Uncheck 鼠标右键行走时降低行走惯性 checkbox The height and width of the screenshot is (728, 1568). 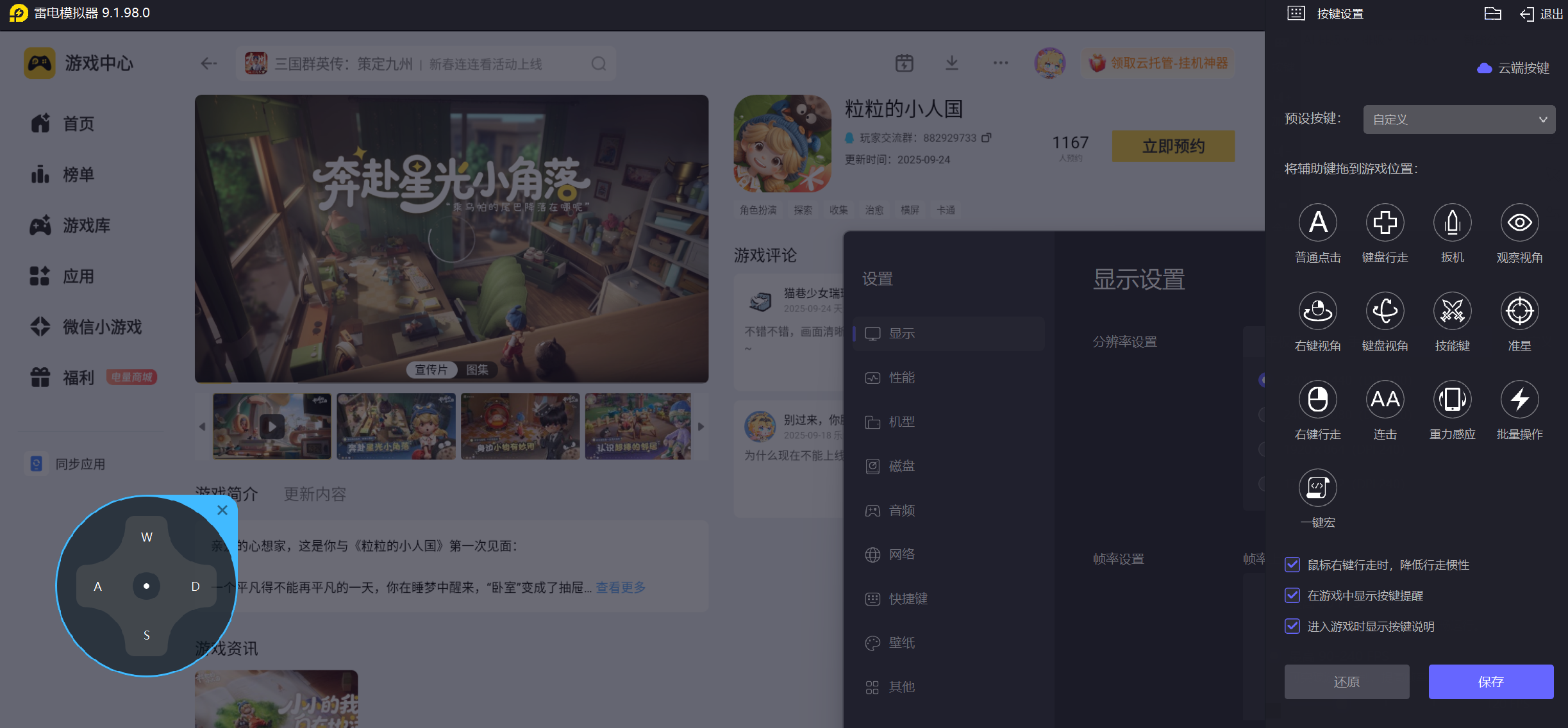click(1292, 565)
